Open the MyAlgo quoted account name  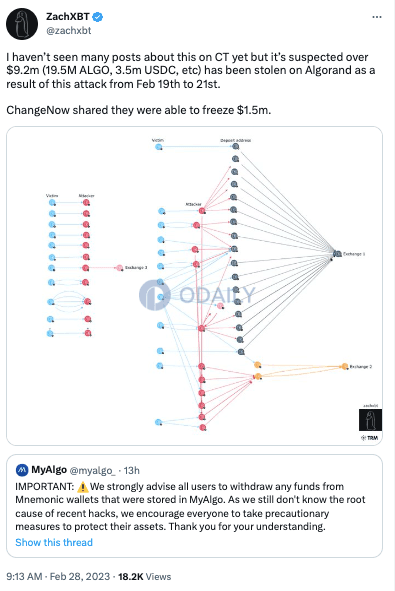49,470
